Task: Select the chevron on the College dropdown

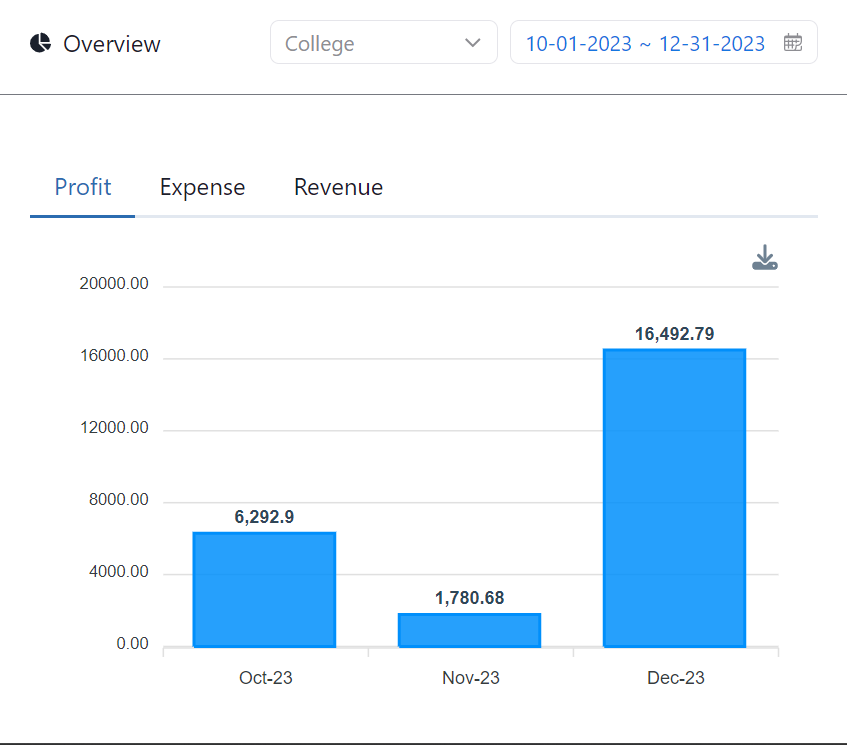Action: 472,42
